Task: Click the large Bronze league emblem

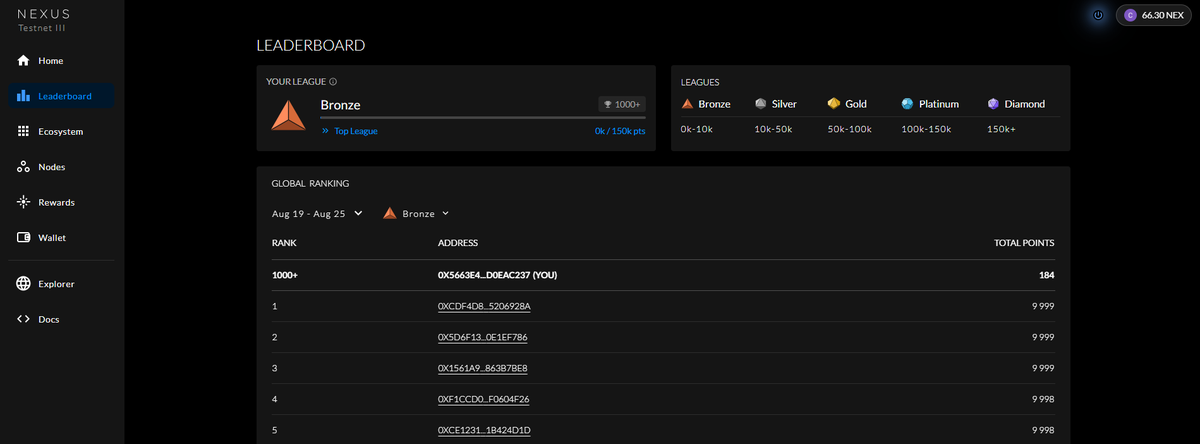Action: [289, 116]
